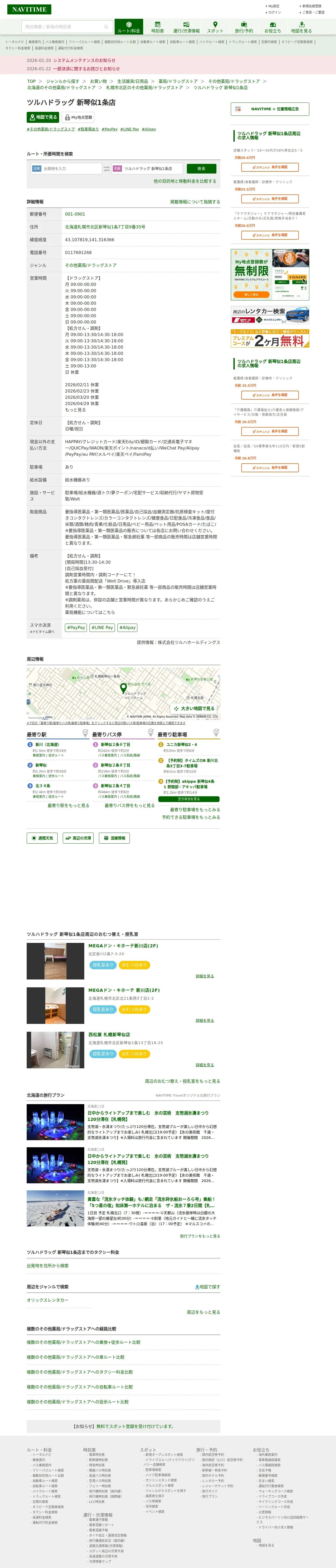Open 西松屋 札幌新琴似店 link

[109, 1035]
